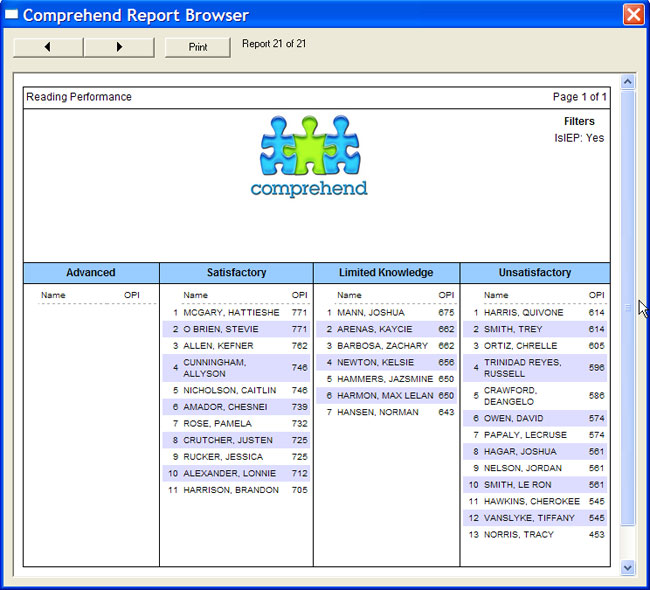Select the ROSE, PAMELA row
The height and width of the screenshot is (590, 650).
tap(236, 423)
